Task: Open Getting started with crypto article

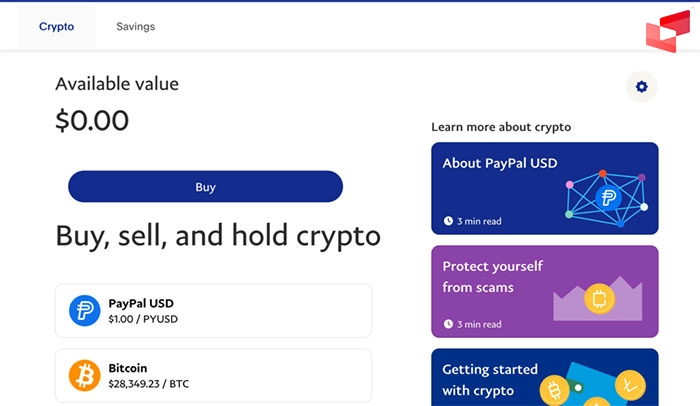Action: coord(490,379)
